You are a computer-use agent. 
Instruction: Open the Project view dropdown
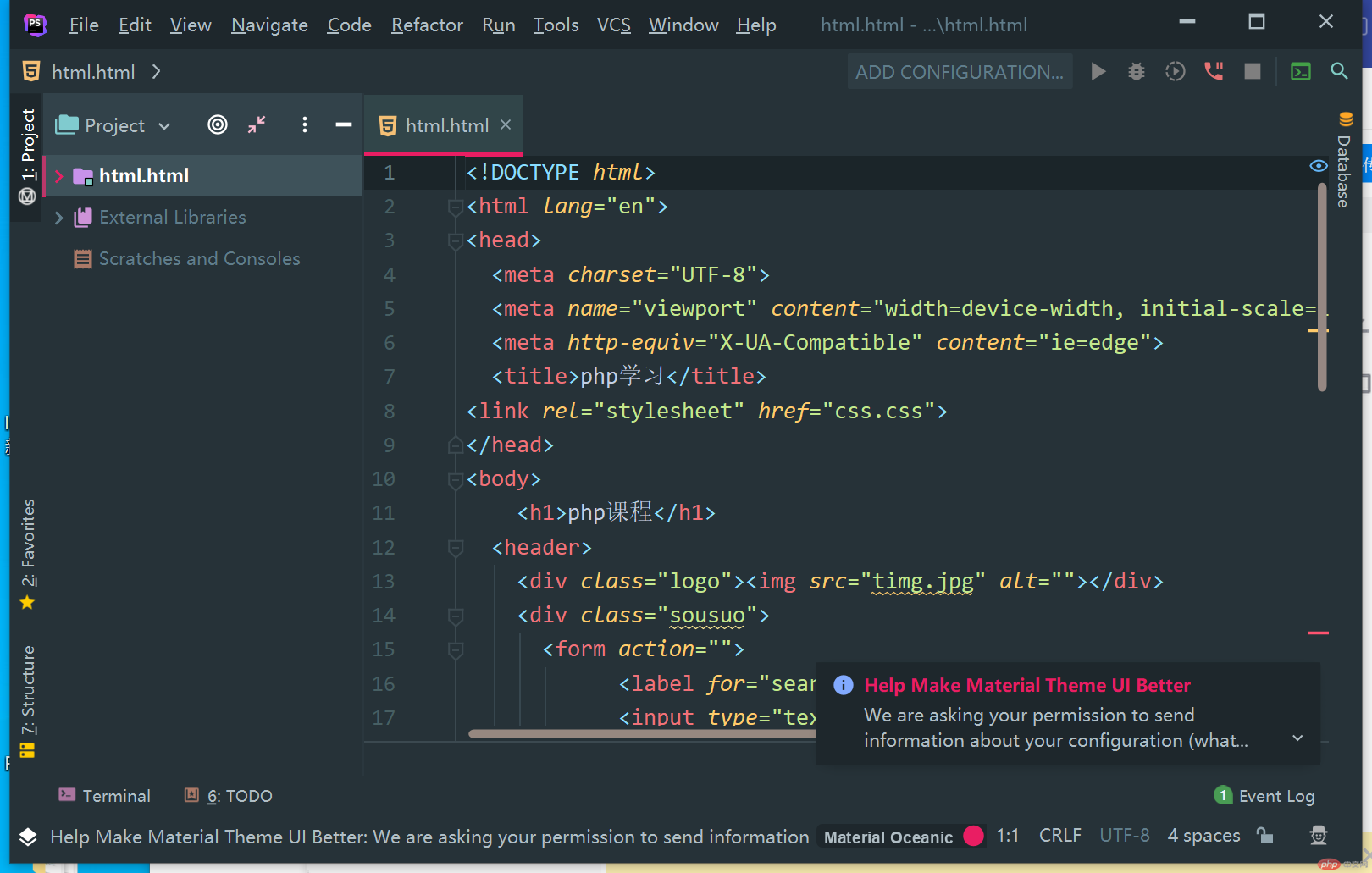113,125
